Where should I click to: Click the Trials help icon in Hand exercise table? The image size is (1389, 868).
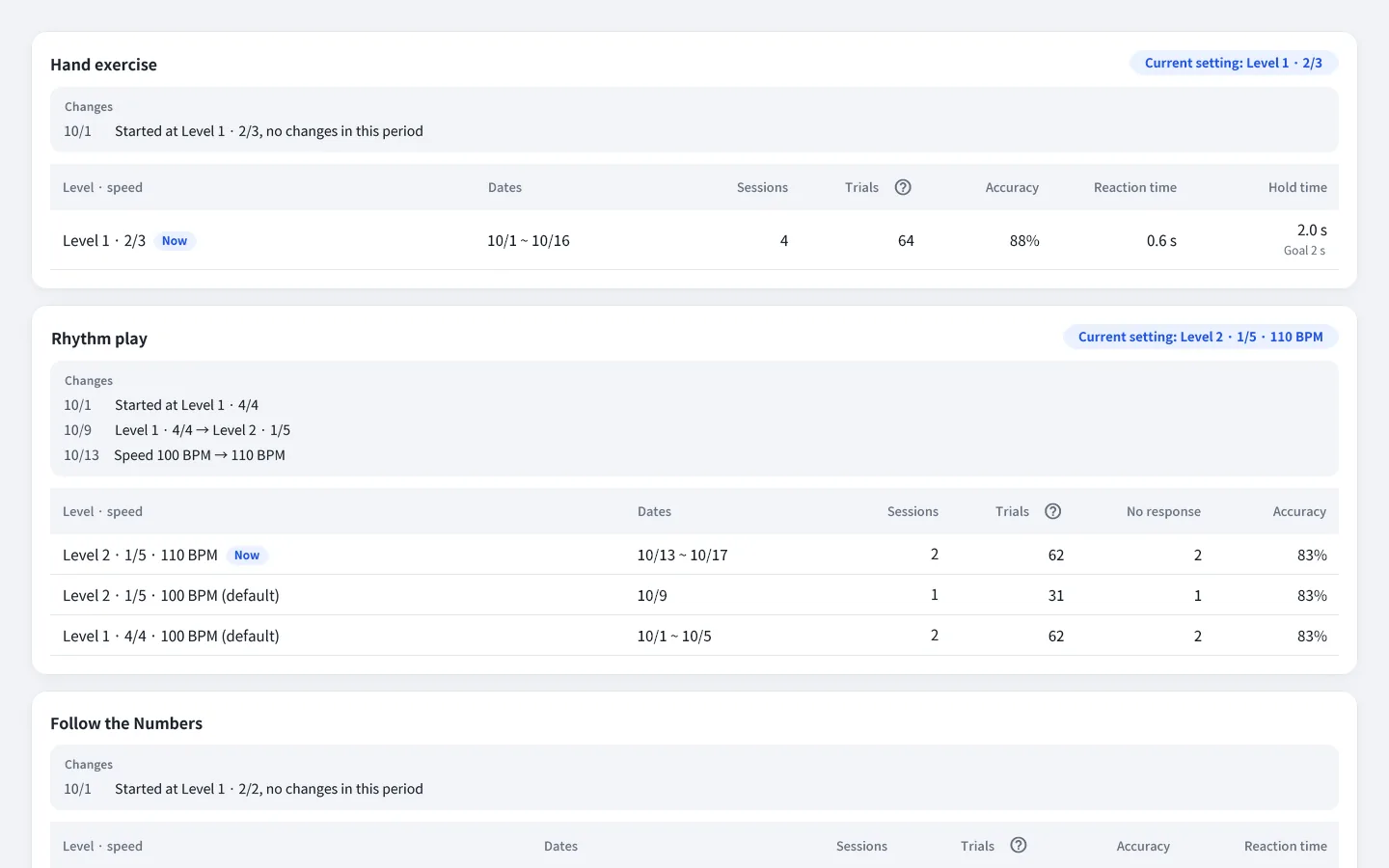[903, 187]
